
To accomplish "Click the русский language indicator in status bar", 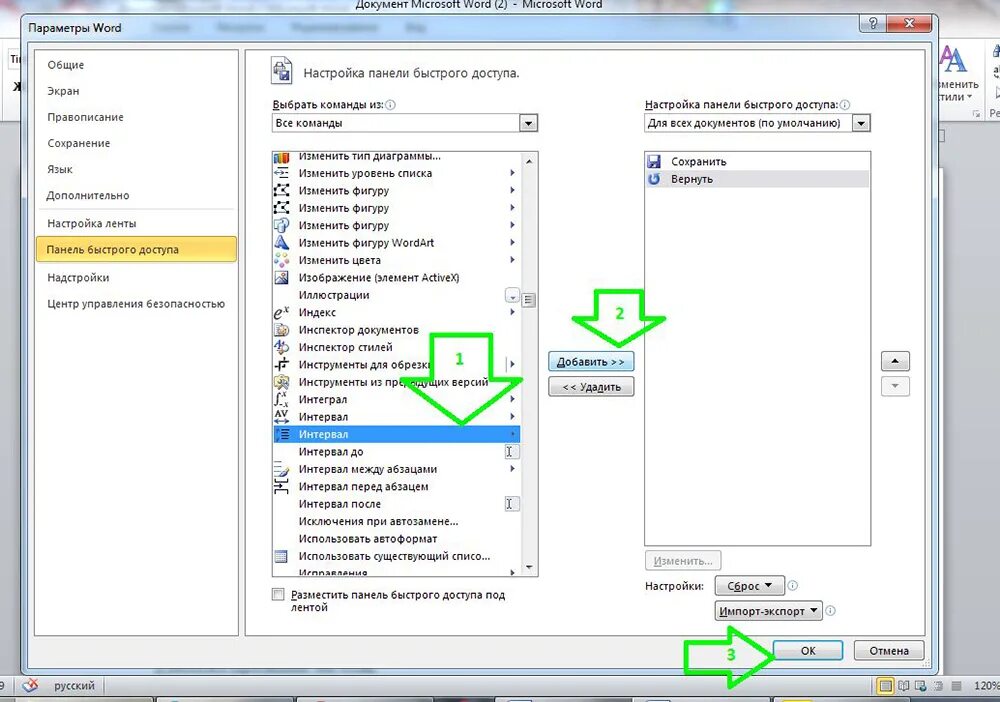I will pyautogui.click(x=74, y=686).
